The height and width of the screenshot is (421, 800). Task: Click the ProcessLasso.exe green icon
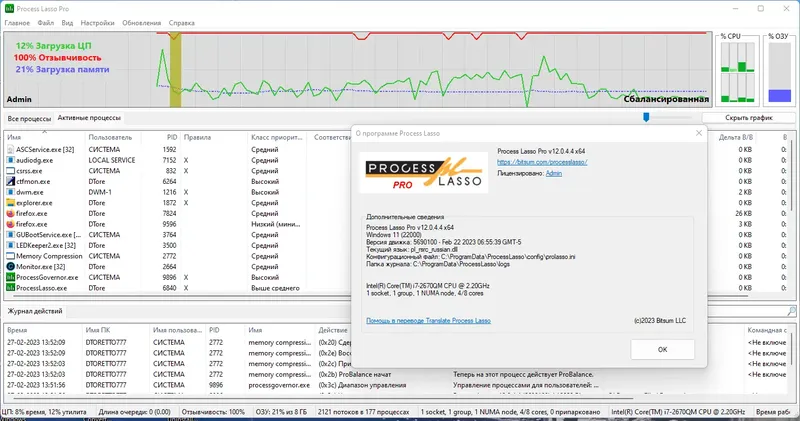coord(10,288)
